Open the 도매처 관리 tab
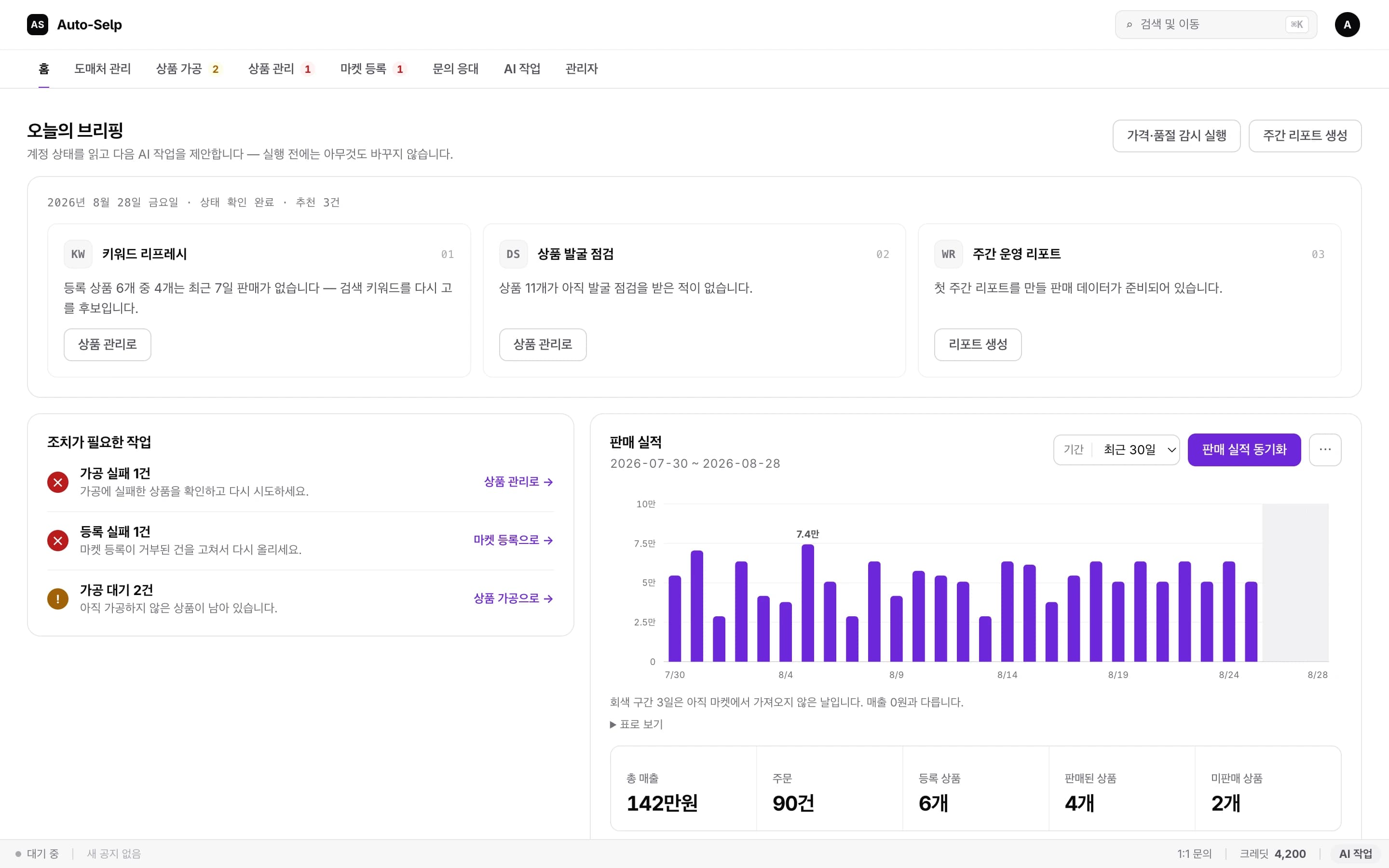Viewport: 1389px width, 868px height. (x=102, y=69)
